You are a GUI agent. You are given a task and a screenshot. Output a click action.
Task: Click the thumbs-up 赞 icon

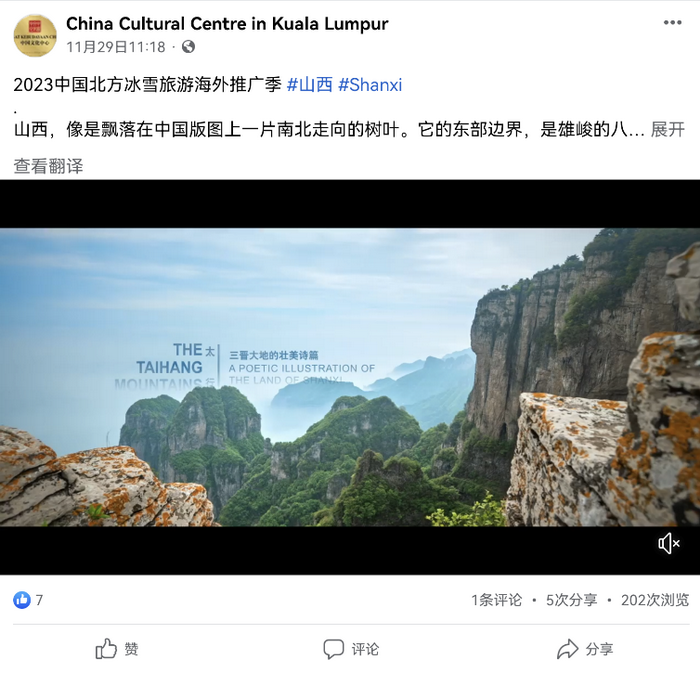coord(106,648)
